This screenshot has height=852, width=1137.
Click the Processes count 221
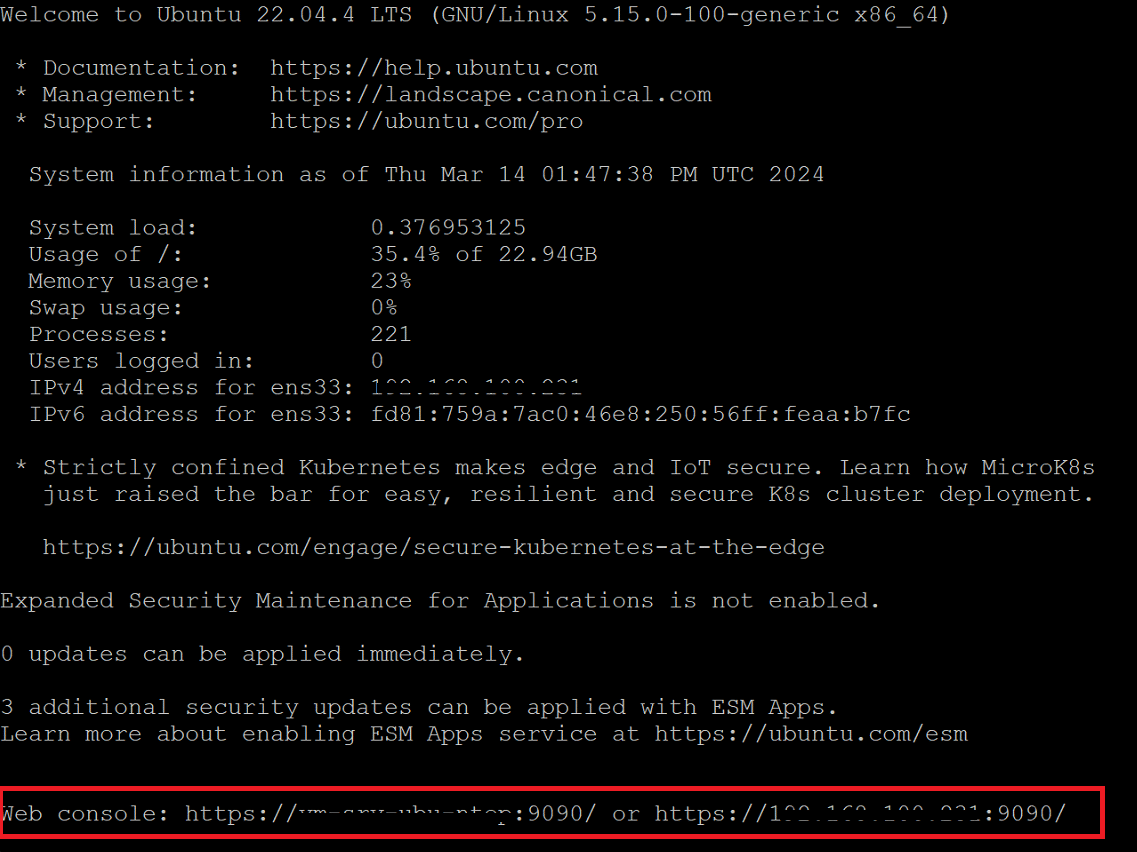click(x=390, y=334)
